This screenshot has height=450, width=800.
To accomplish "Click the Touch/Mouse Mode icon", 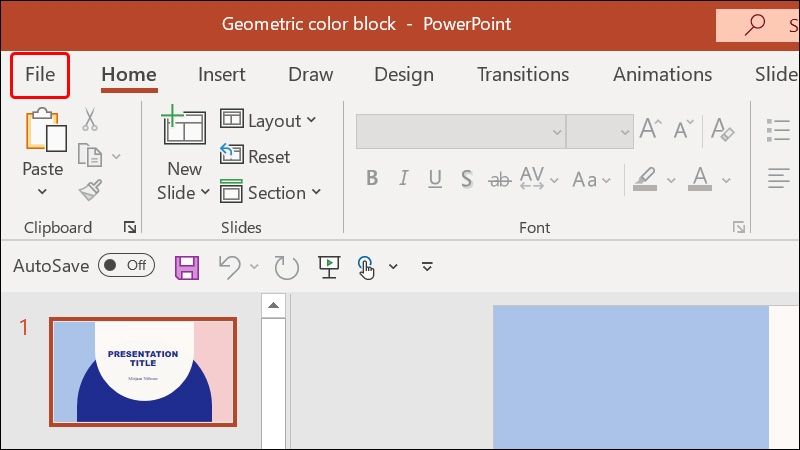I will click(366, 267).
